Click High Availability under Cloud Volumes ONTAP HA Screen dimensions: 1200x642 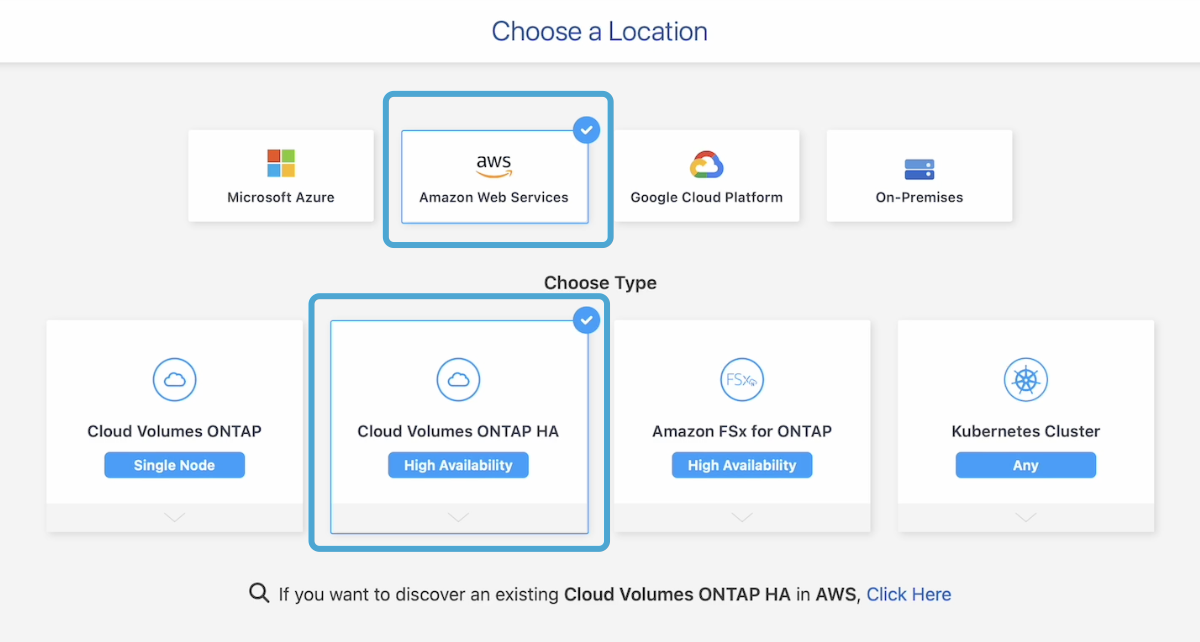coord(458,465)
